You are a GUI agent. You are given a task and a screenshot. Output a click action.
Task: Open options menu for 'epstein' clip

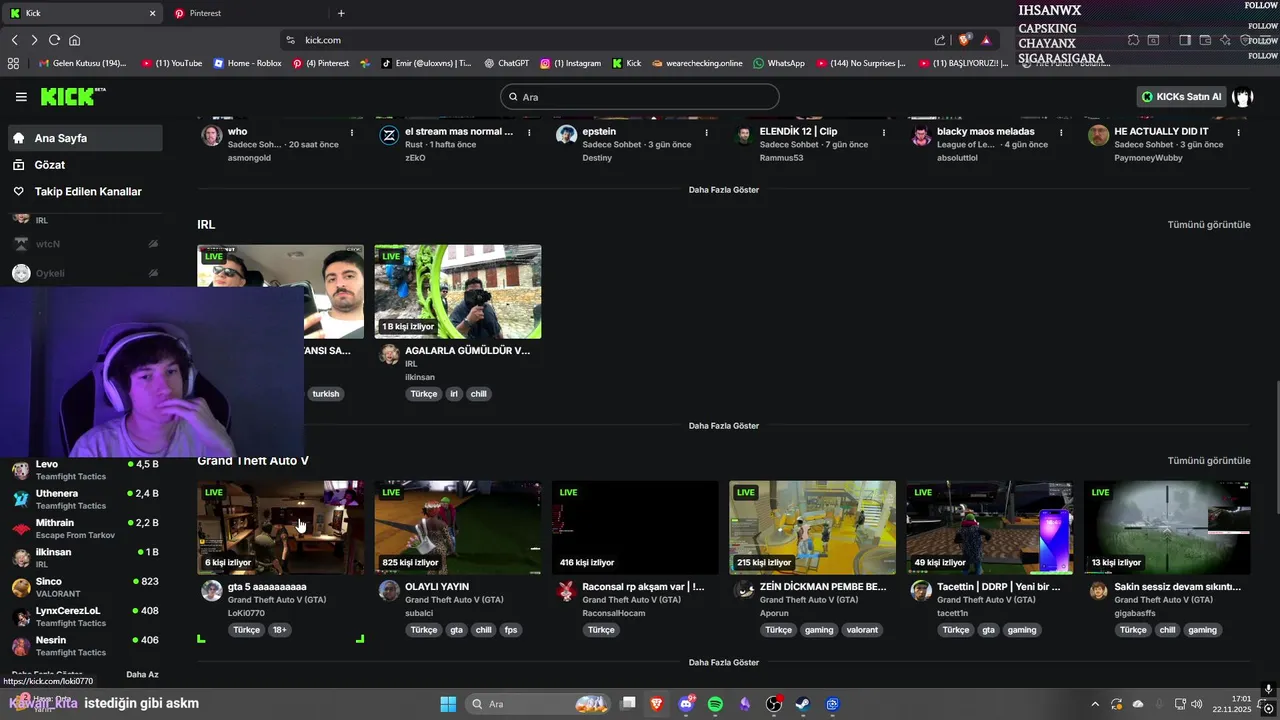(707, 132)
